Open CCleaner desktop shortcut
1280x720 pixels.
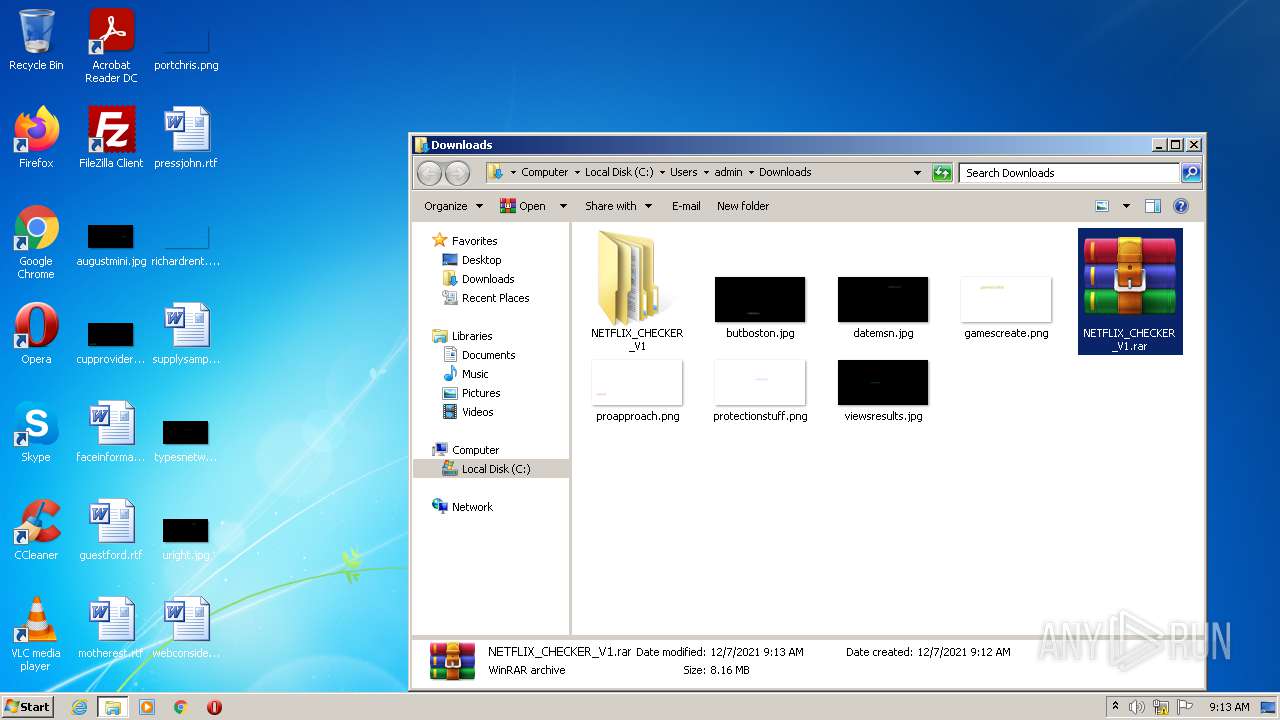point(36,530)
